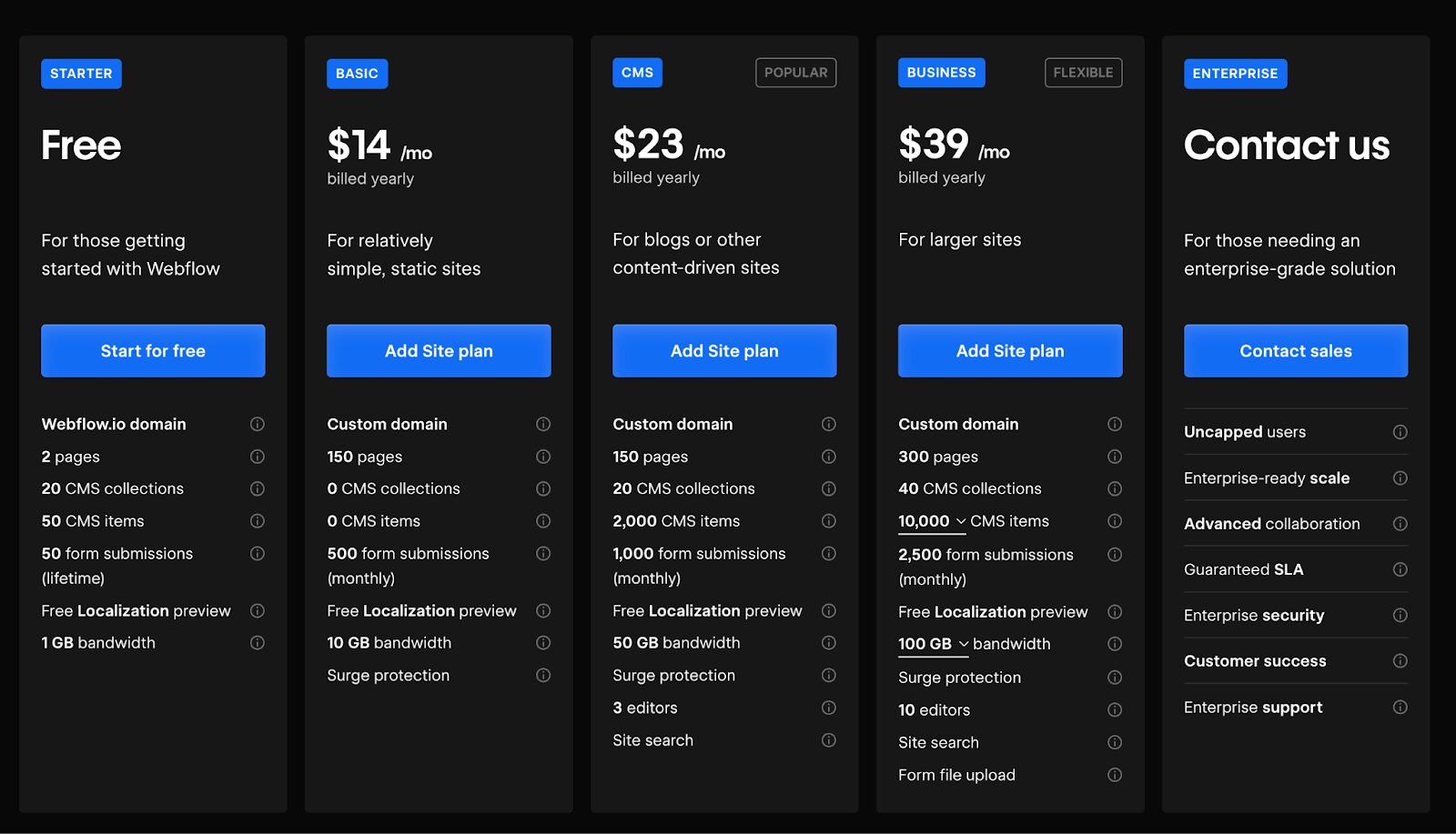View the Enterprise security tooltip
The height and width of the screenshot is (834, 1456).
pos(1400,615)
